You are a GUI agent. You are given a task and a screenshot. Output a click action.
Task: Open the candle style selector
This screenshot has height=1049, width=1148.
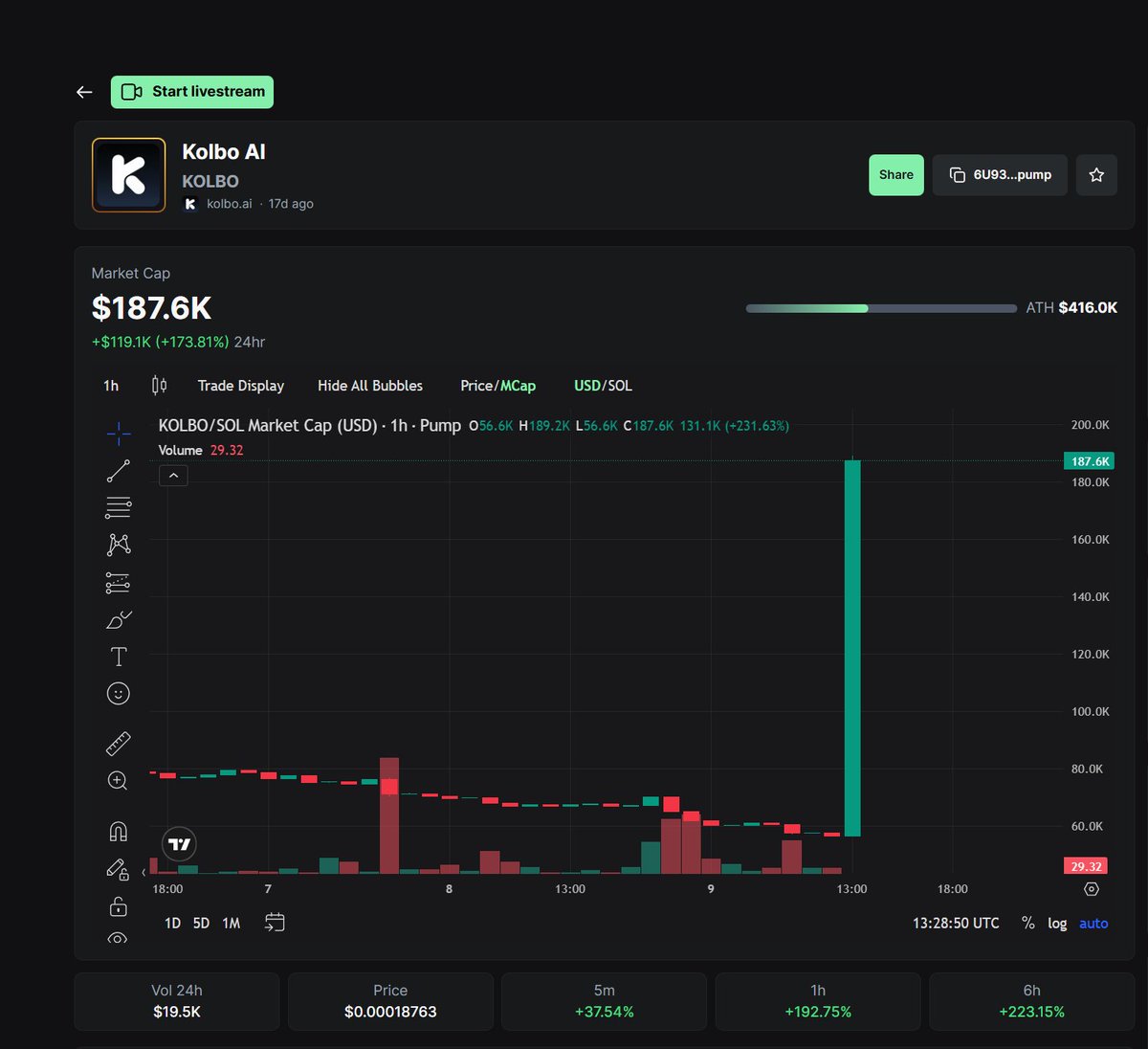[159, 385]
